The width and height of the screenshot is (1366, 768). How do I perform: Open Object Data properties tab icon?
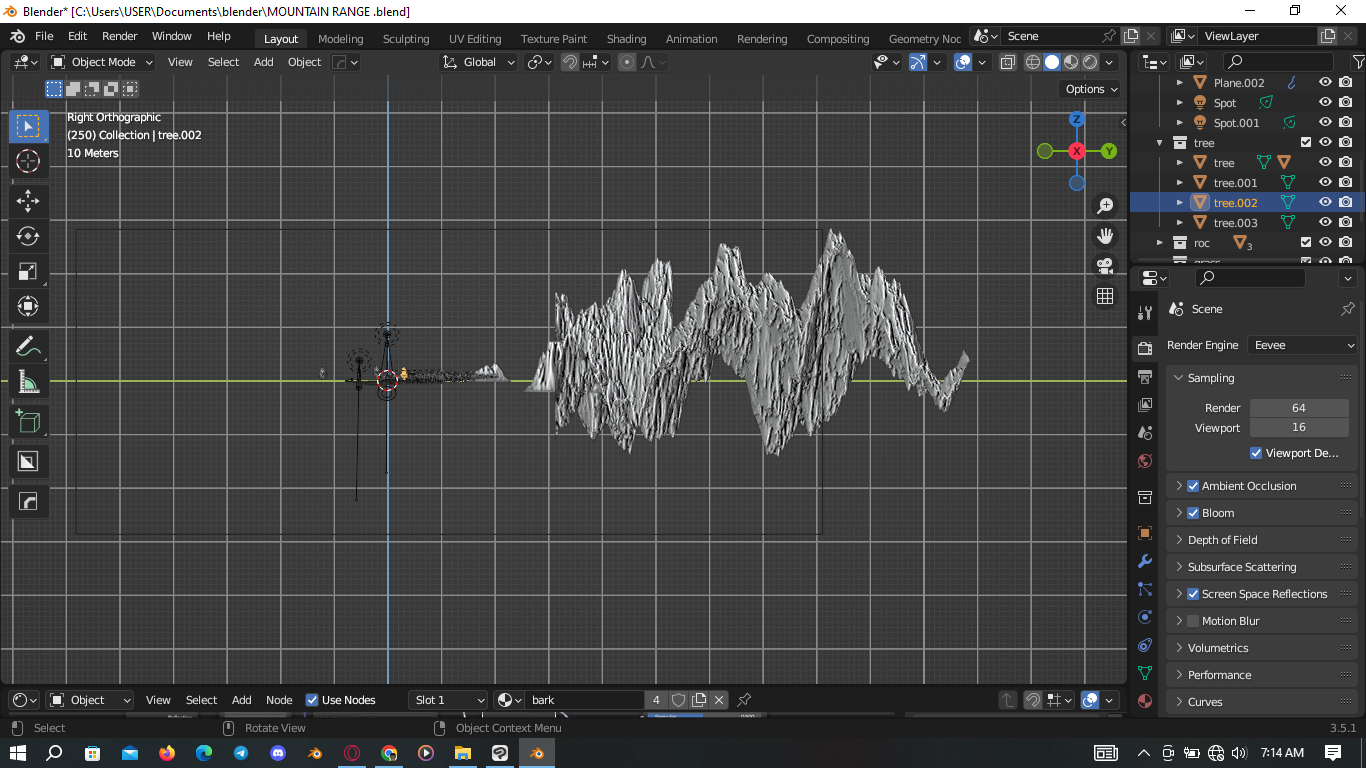pyautogui.click(x=1145, y=673)
